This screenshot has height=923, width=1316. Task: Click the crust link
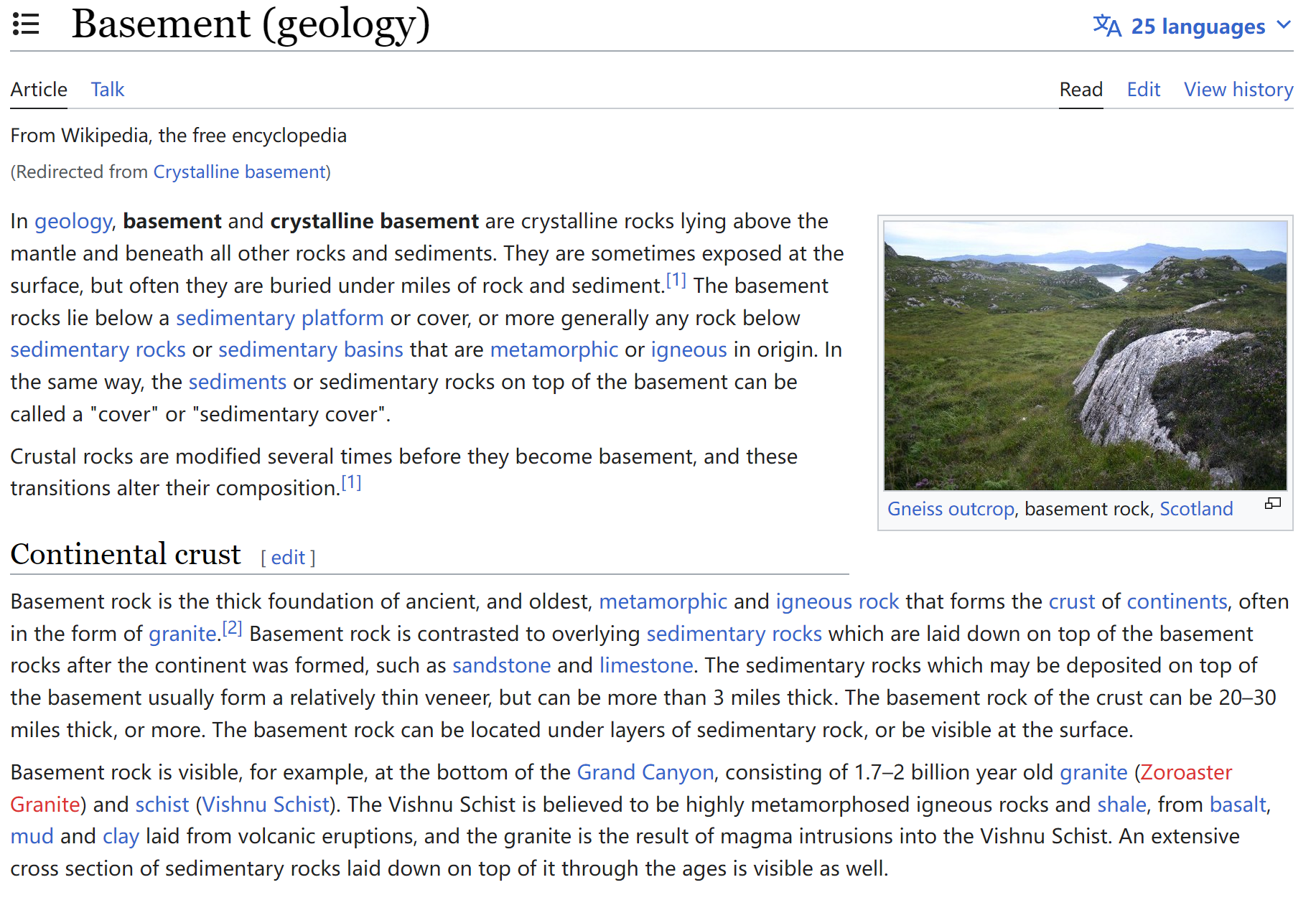point(1072,601)
